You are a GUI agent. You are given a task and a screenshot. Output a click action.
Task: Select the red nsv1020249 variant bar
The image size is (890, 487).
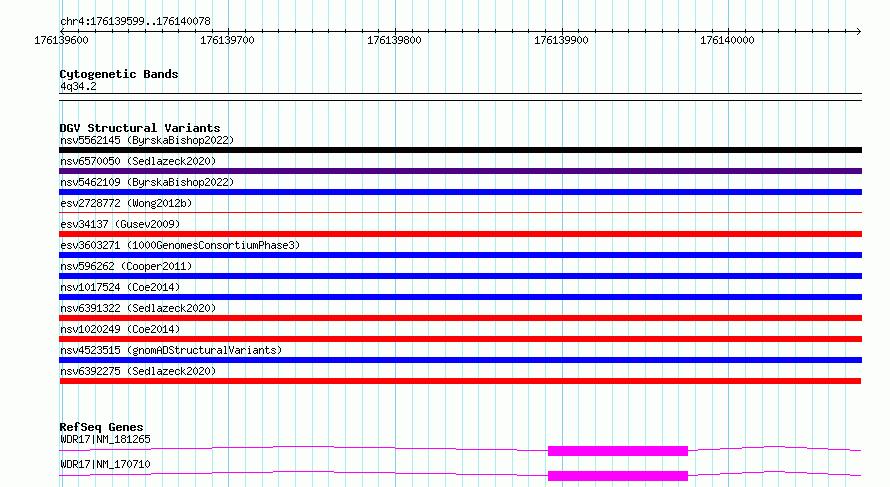[460, 339]
